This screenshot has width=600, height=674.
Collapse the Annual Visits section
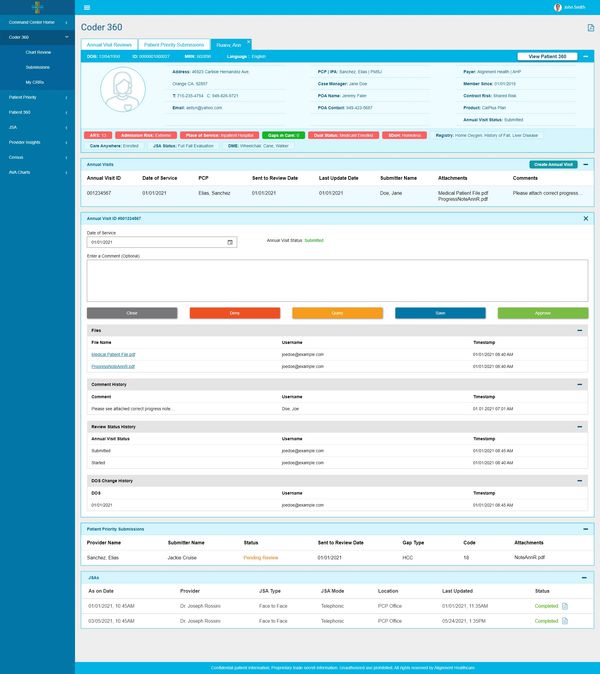click(x=585, y=165)
